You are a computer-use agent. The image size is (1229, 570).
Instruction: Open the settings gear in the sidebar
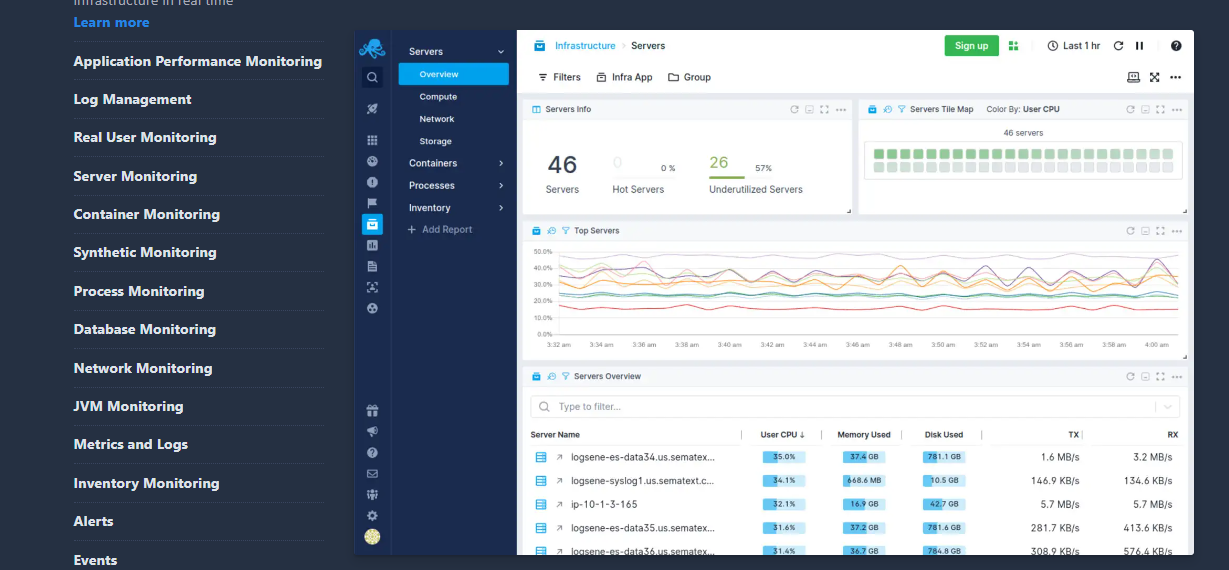pyautogui.click(x=372, y=515)
